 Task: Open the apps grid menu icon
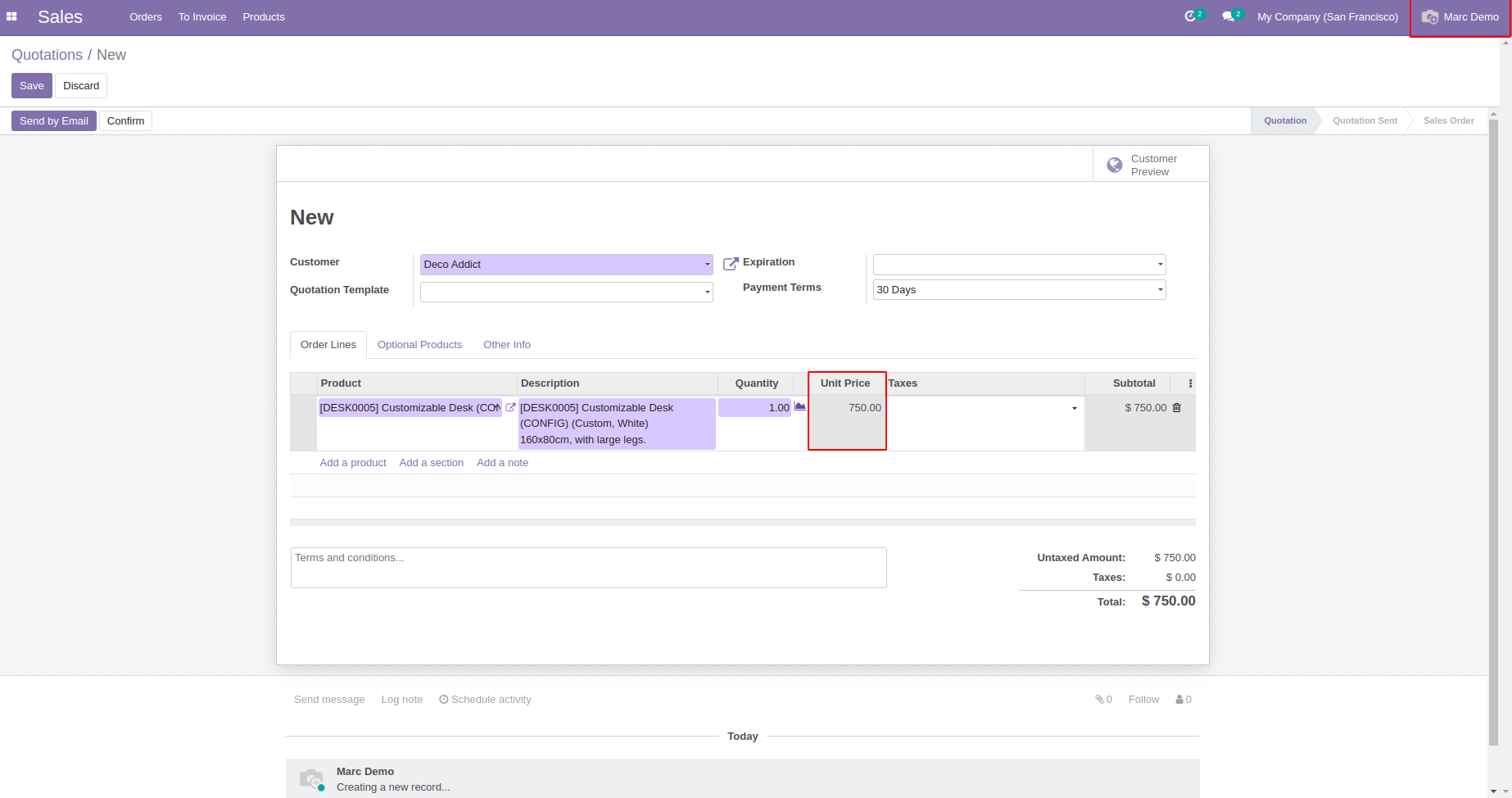(11, 16)
